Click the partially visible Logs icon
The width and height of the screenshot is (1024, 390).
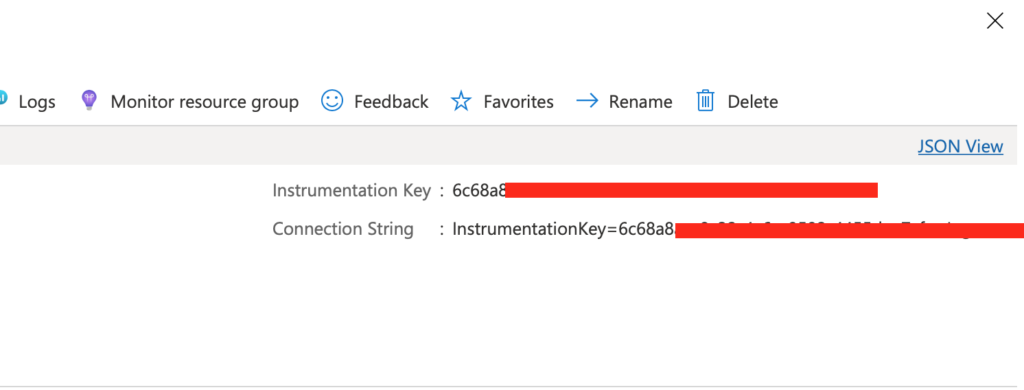coord(3,98)
